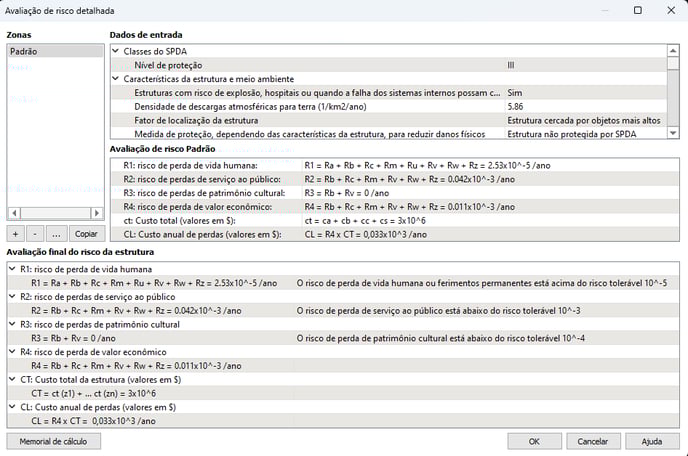Select R3 row in Avaliação de risco Padrão

click(394, 193)
